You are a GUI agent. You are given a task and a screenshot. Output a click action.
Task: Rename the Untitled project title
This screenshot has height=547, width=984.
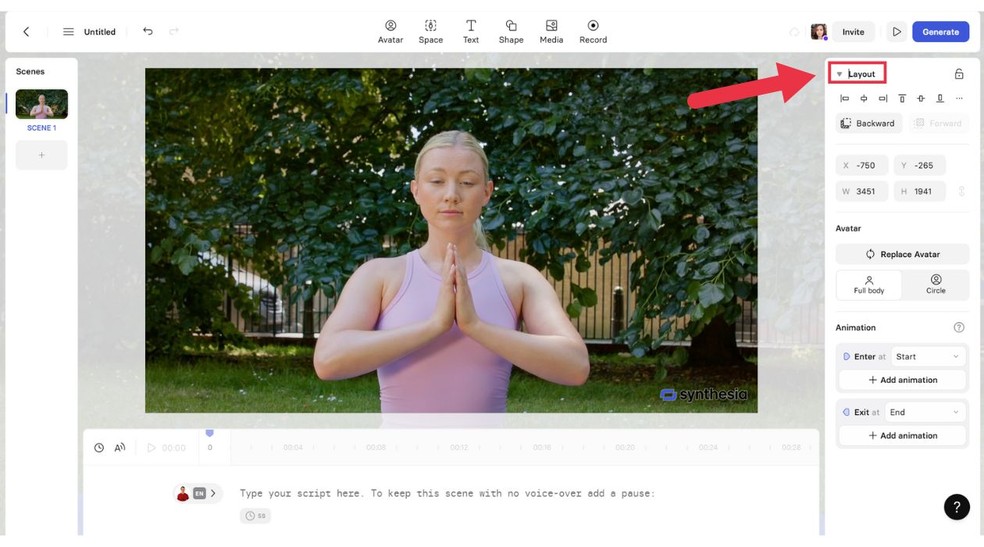coord(100,31)
